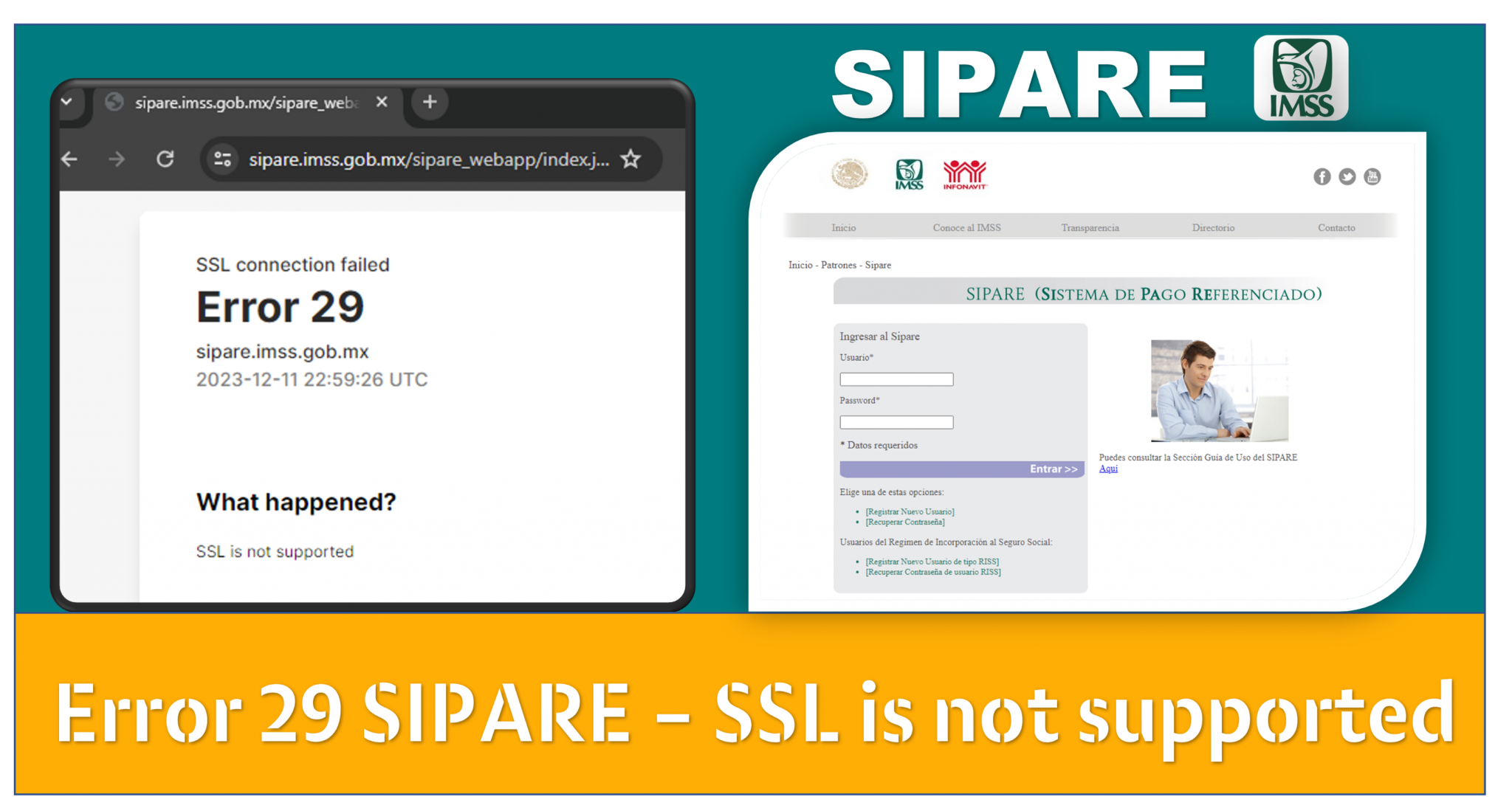This screenshot has height=808, width=1512.
Task: Click the site information icon in the address bar
Action: [221, 159]
